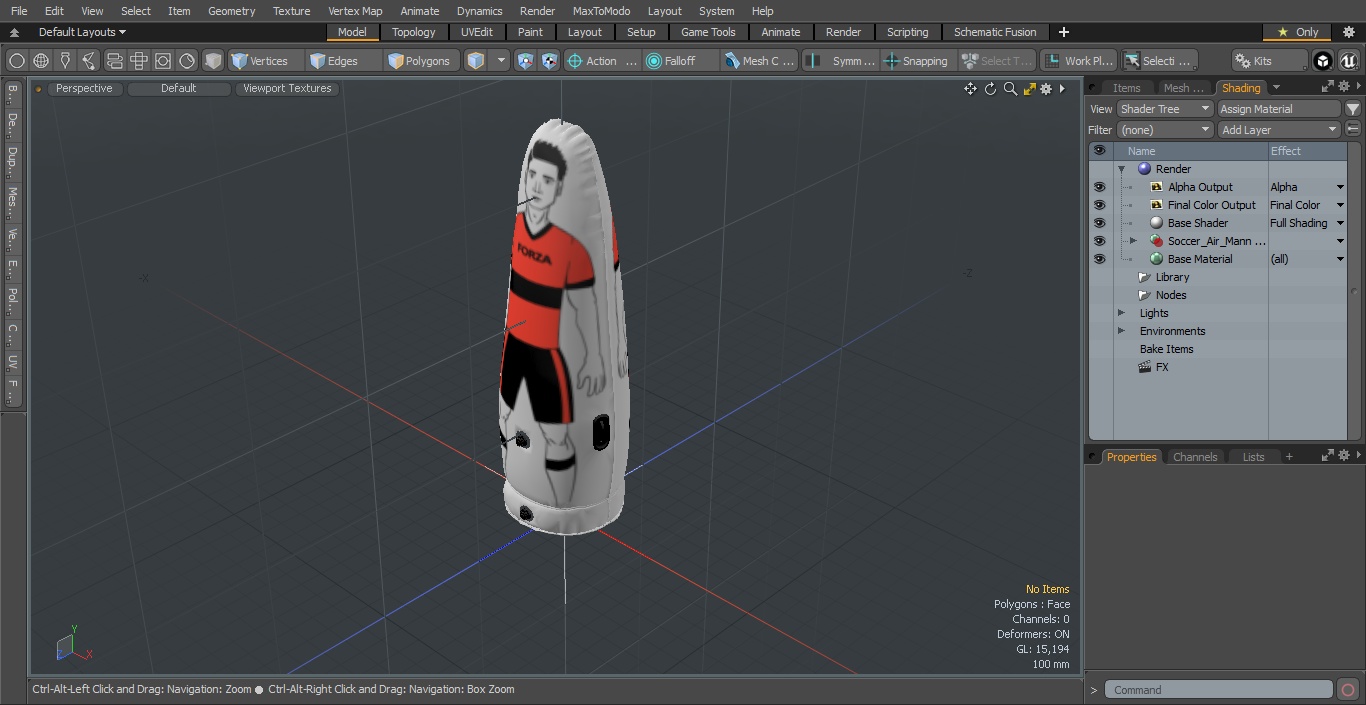1366x705 pixels.
Task: Click the square-with-circle toolbar icon
Action: (x=163, y=61)
